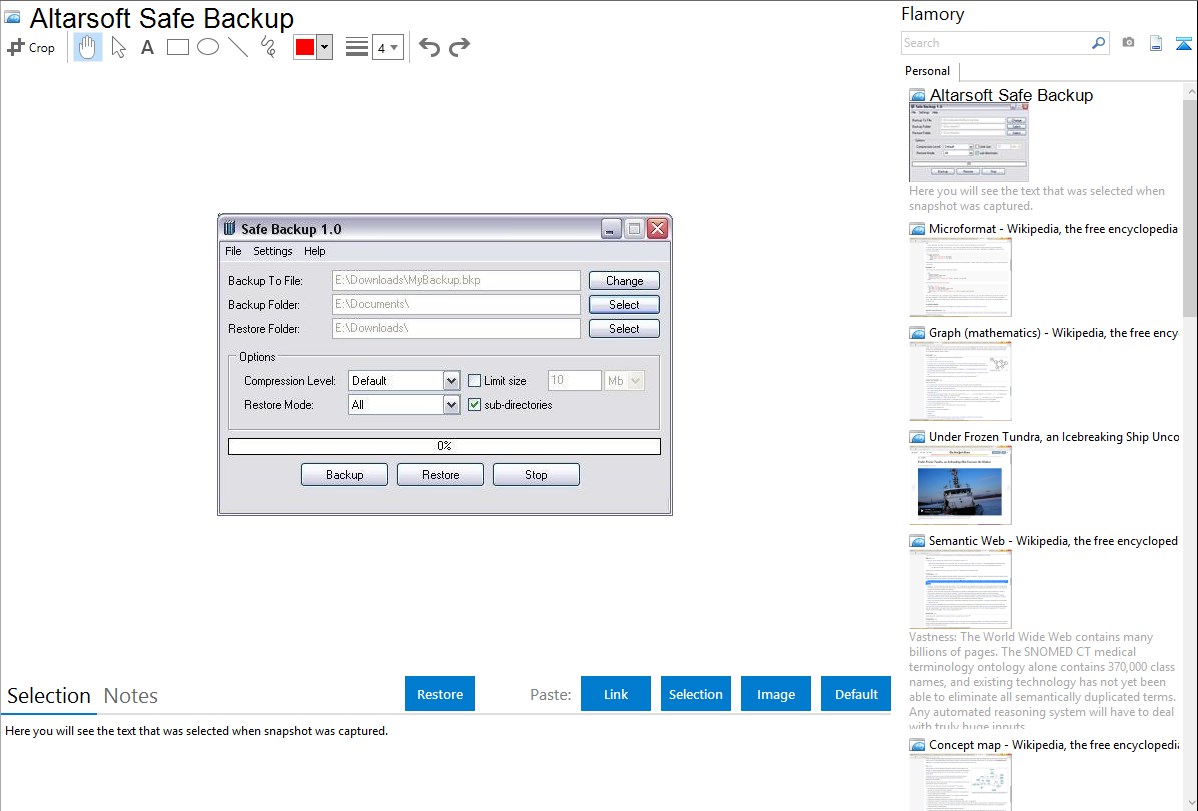Screen dimensions: 1198x811
Task: Open the Concept map snapshot title
Action: click(1053, 744)
